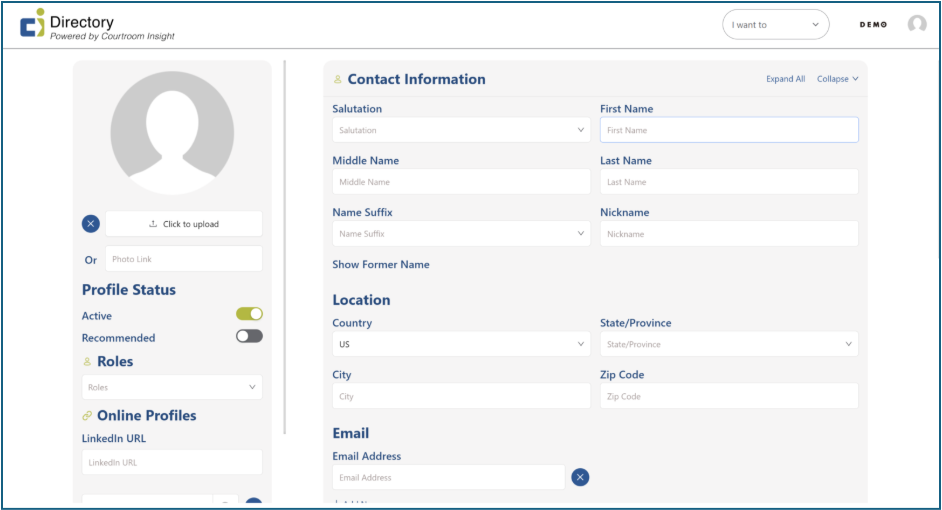The image size is (942, 510).
Task: Open the user avatar account icon
Action: tap(916, 24)
